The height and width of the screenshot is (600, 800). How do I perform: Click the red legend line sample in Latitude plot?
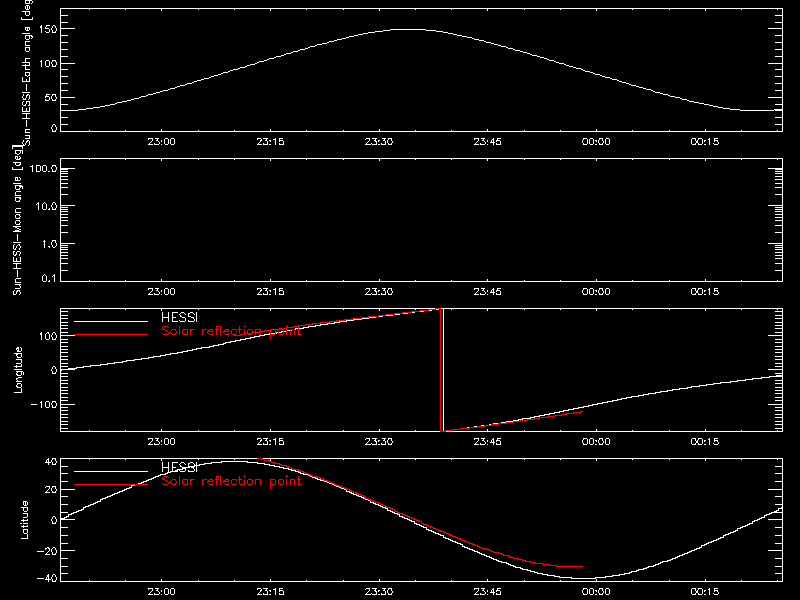coord(111,485)
